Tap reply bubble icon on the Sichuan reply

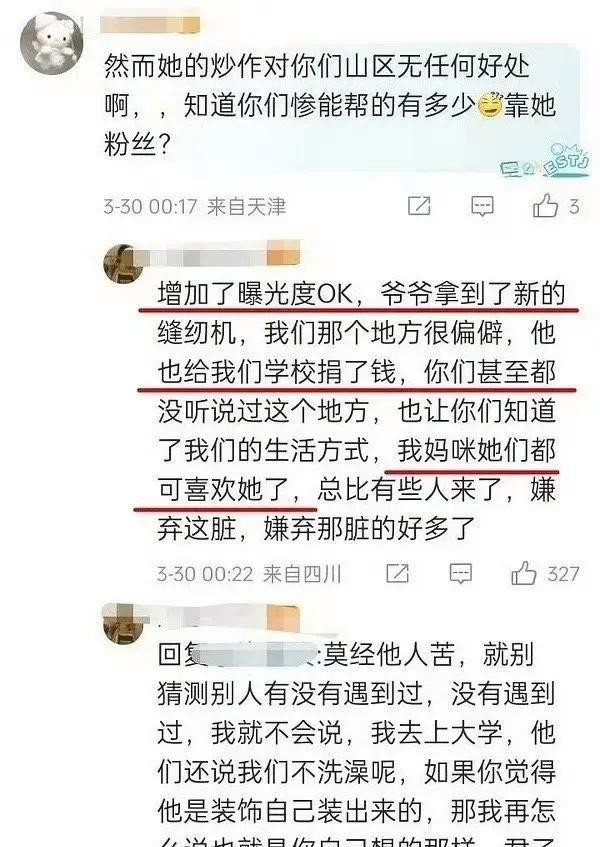pos(461,574)
